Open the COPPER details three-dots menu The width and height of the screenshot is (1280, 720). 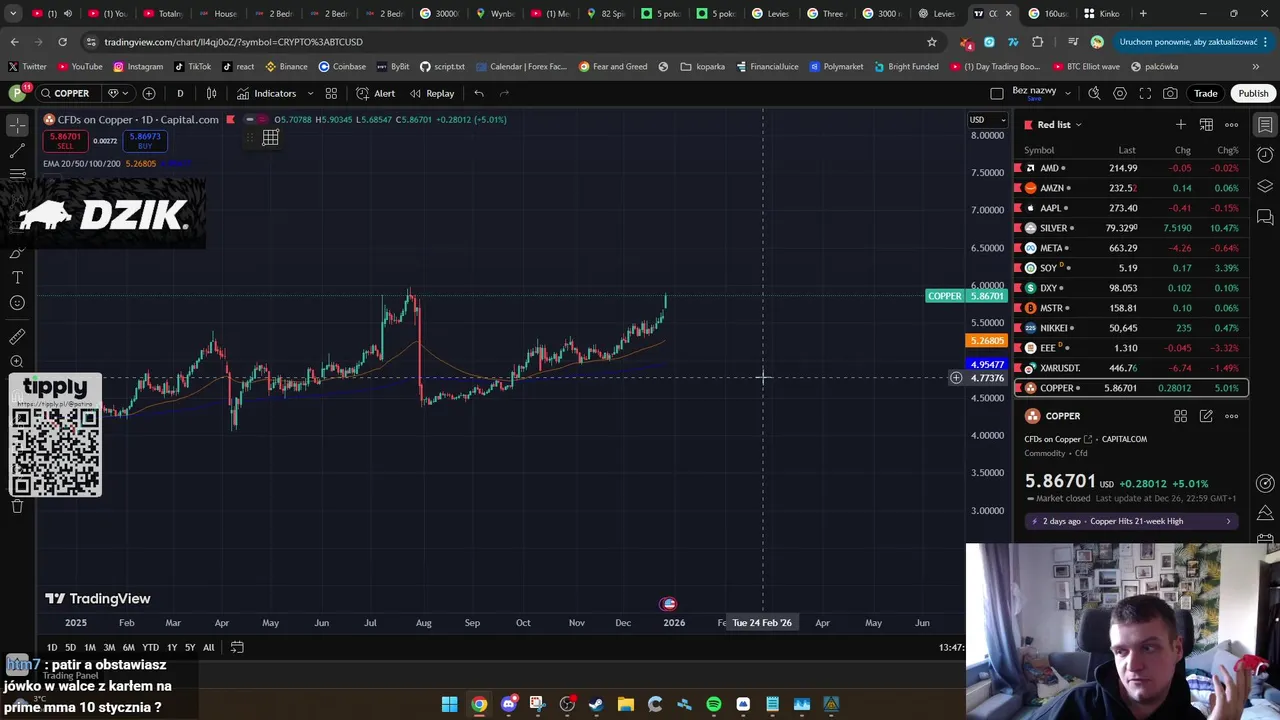(1232, 416)
